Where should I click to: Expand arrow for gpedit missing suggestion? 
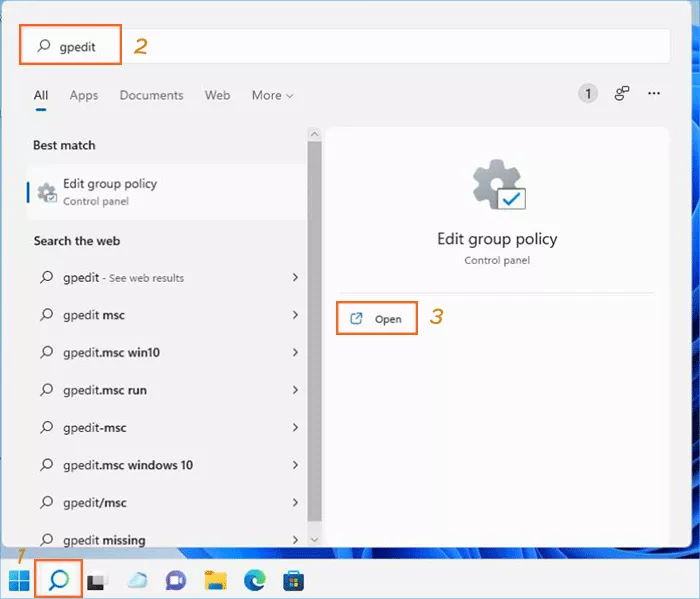click(x=295, y=540)
